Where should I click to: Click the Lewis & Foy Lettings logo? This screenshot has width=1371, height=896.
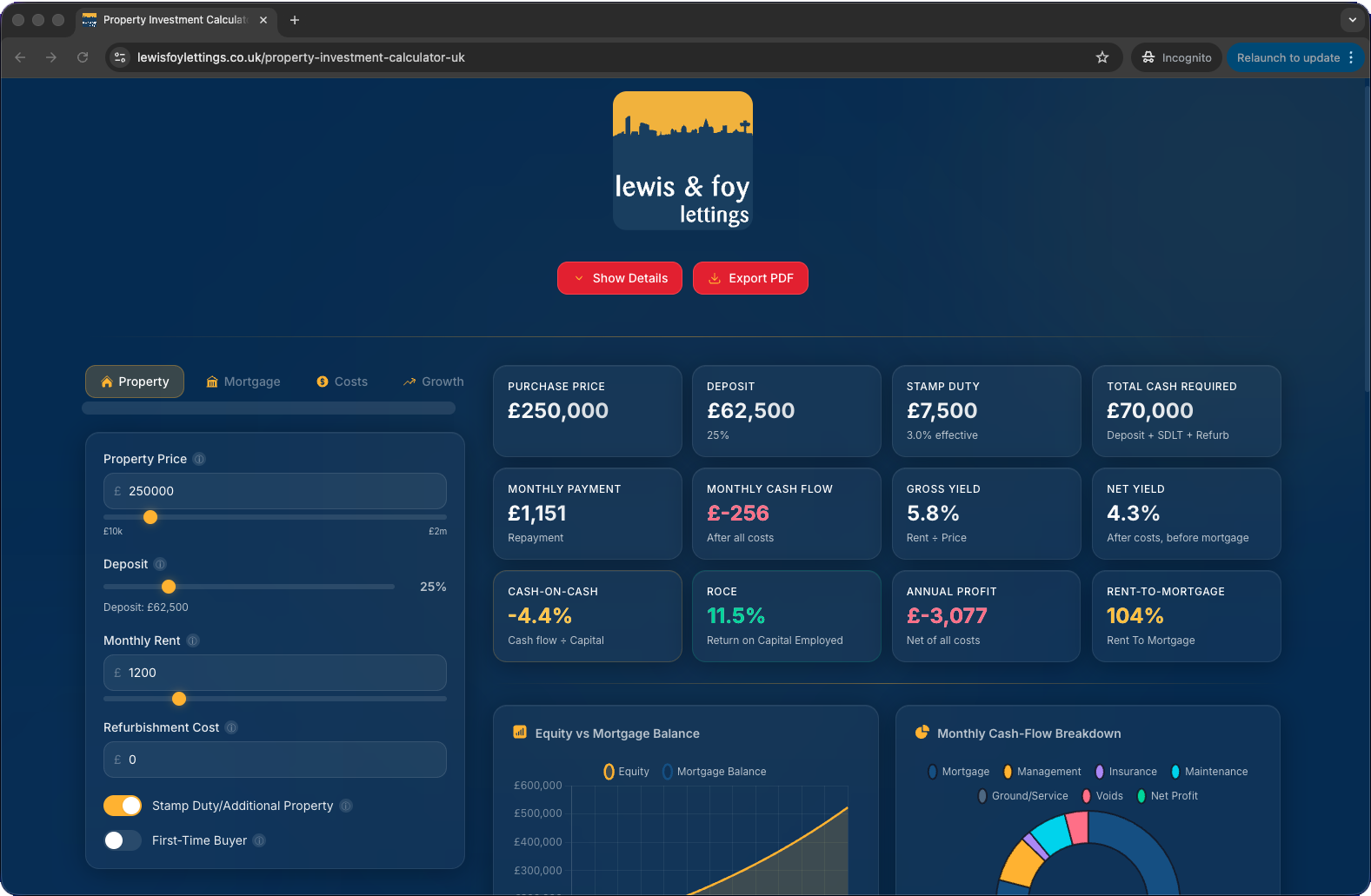tap(682, 161)
